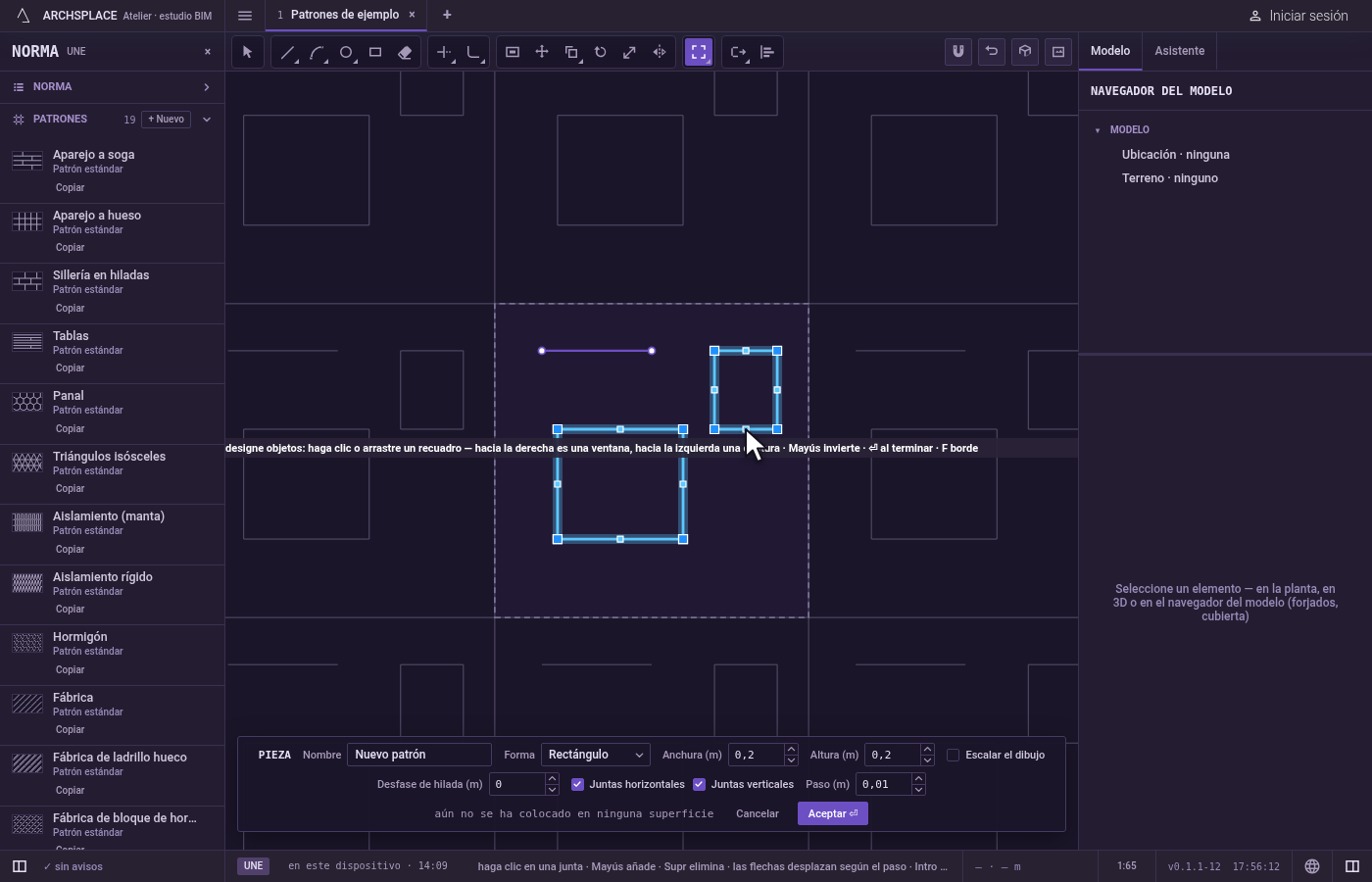
Task: Choose the copy/duplicate tool
Action: click(x=571, y=52)
